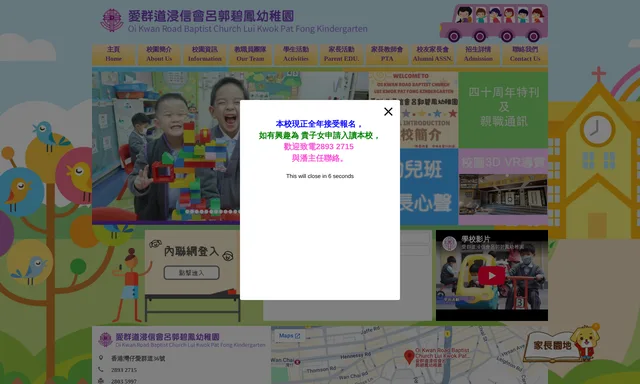Click the popup phone number 2893 2715
The width and height of the screenshot is (640, 384).
click(x=335, y=146)
